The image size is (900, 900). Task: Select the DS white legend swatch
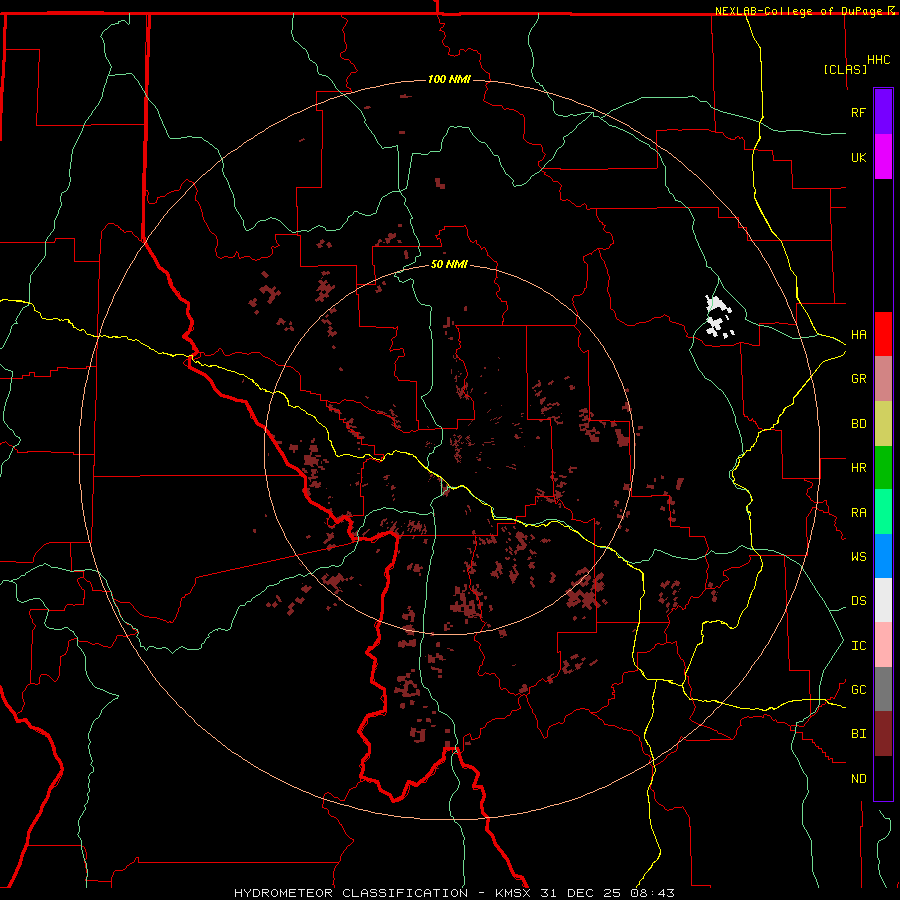883,600
